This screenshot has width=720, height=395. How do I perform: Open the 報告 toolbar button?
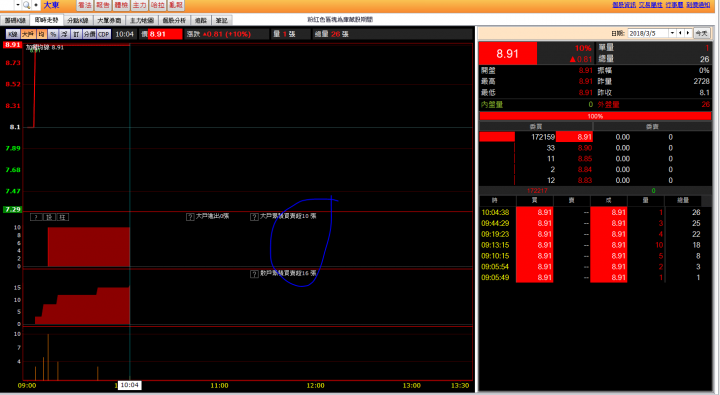point(103,5)
